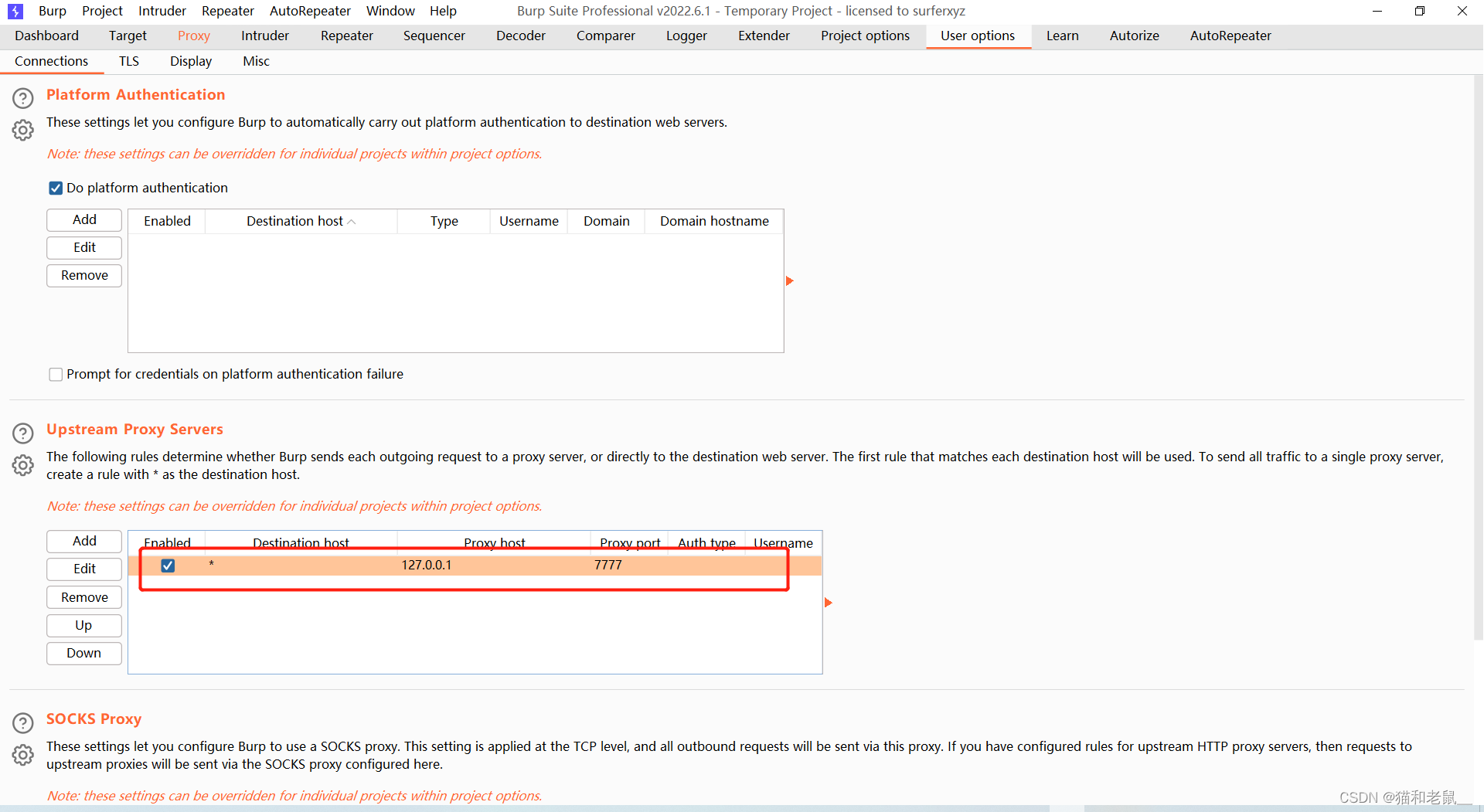Open SOCKS Proxy help icon

23,722
